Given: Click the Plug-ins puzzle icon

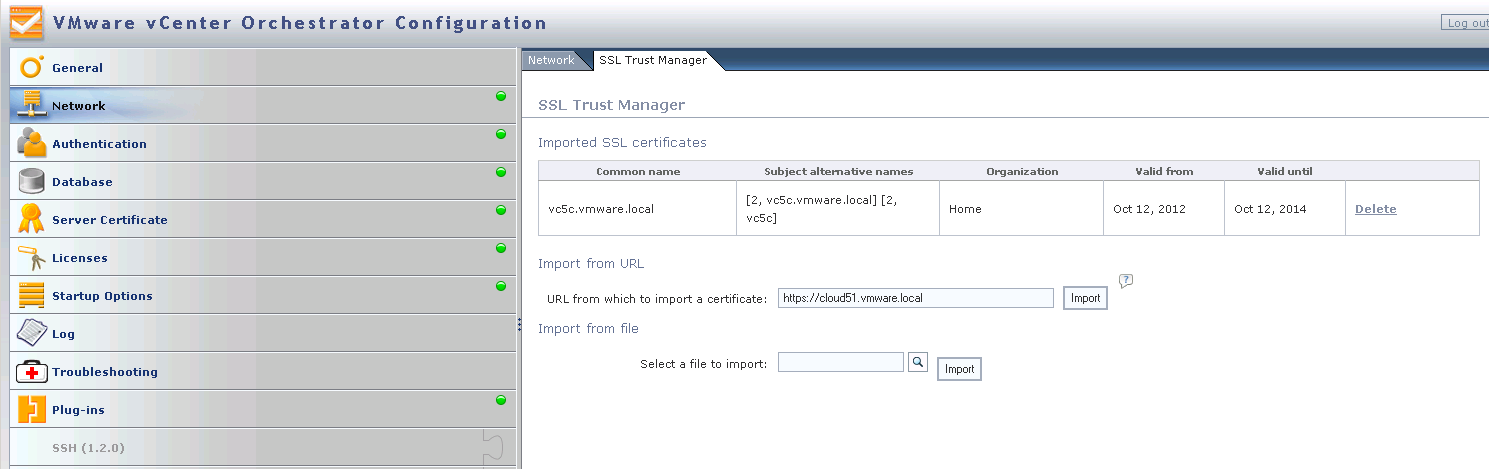Looking at the screenshot, I should [32, 409].
